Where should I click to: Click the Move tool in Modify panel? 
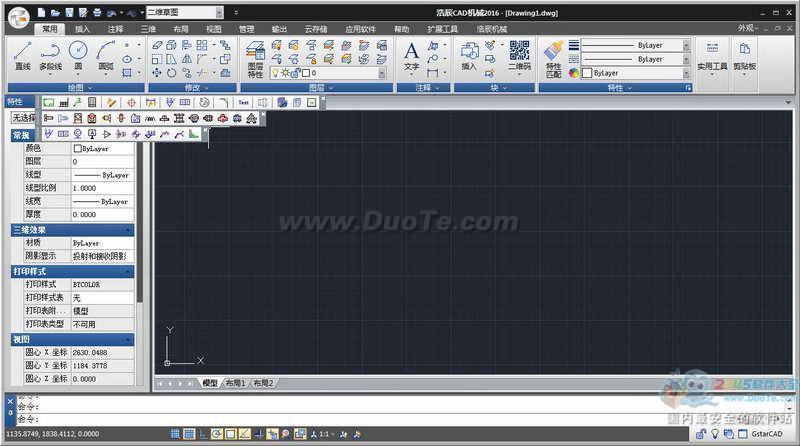point(157,73)
